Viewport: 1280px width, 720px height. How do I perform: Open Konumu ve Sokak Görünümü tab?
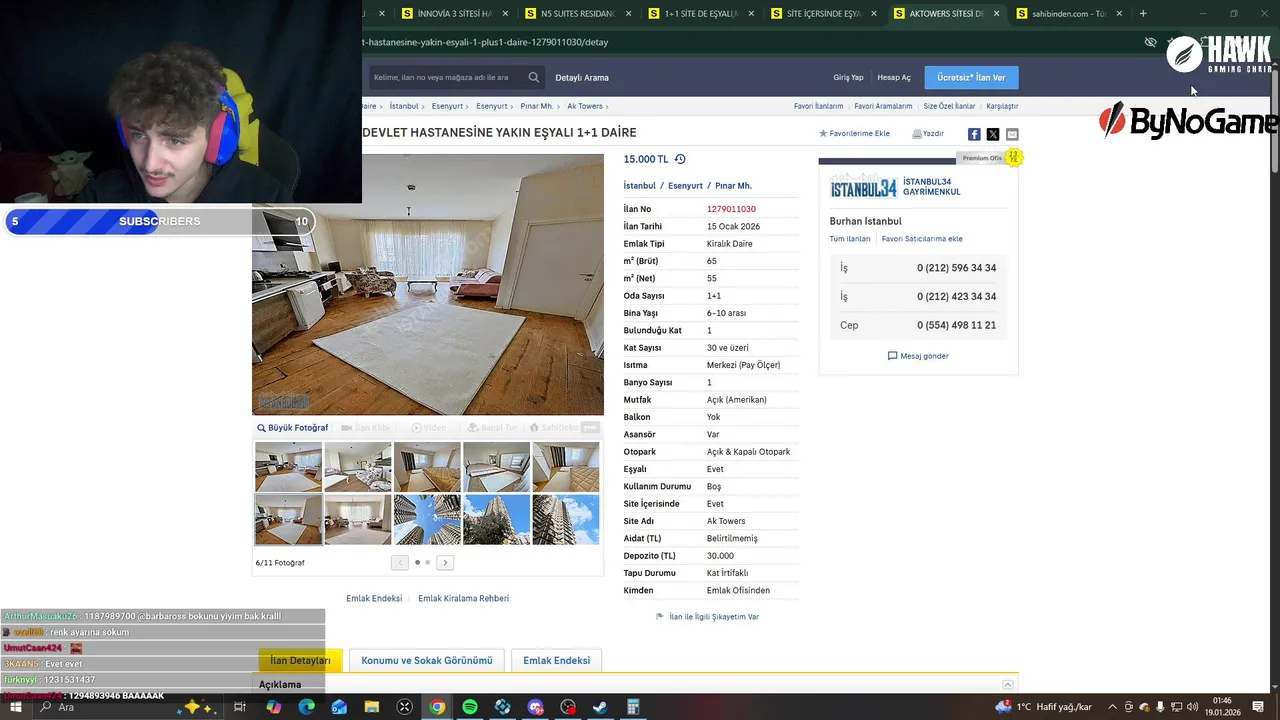click(x=427, y=661)
